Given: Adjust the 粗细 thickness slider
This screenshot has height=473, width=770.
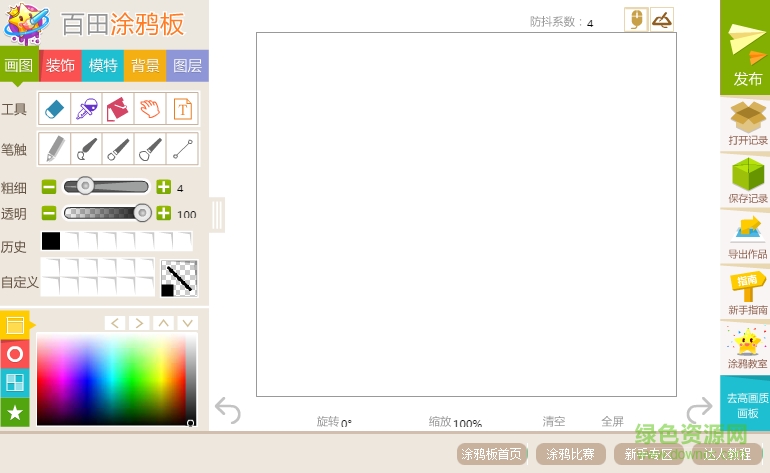Looking at the screenshot, I should click(x=106, y=186).
